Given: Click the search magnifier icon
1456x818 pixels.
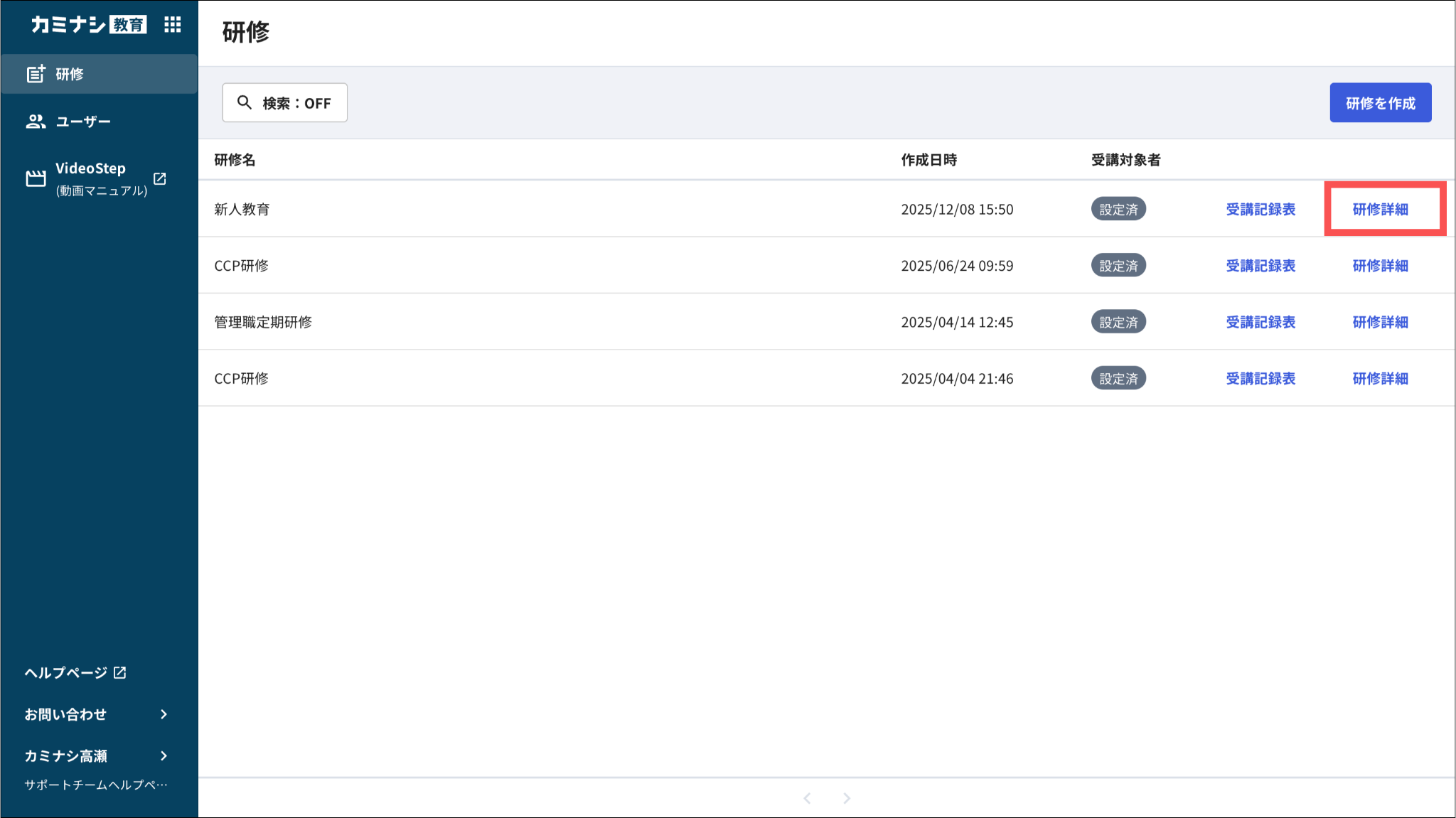Looking at the screenshot, I should pyautogui.click(x=245, y=102).
